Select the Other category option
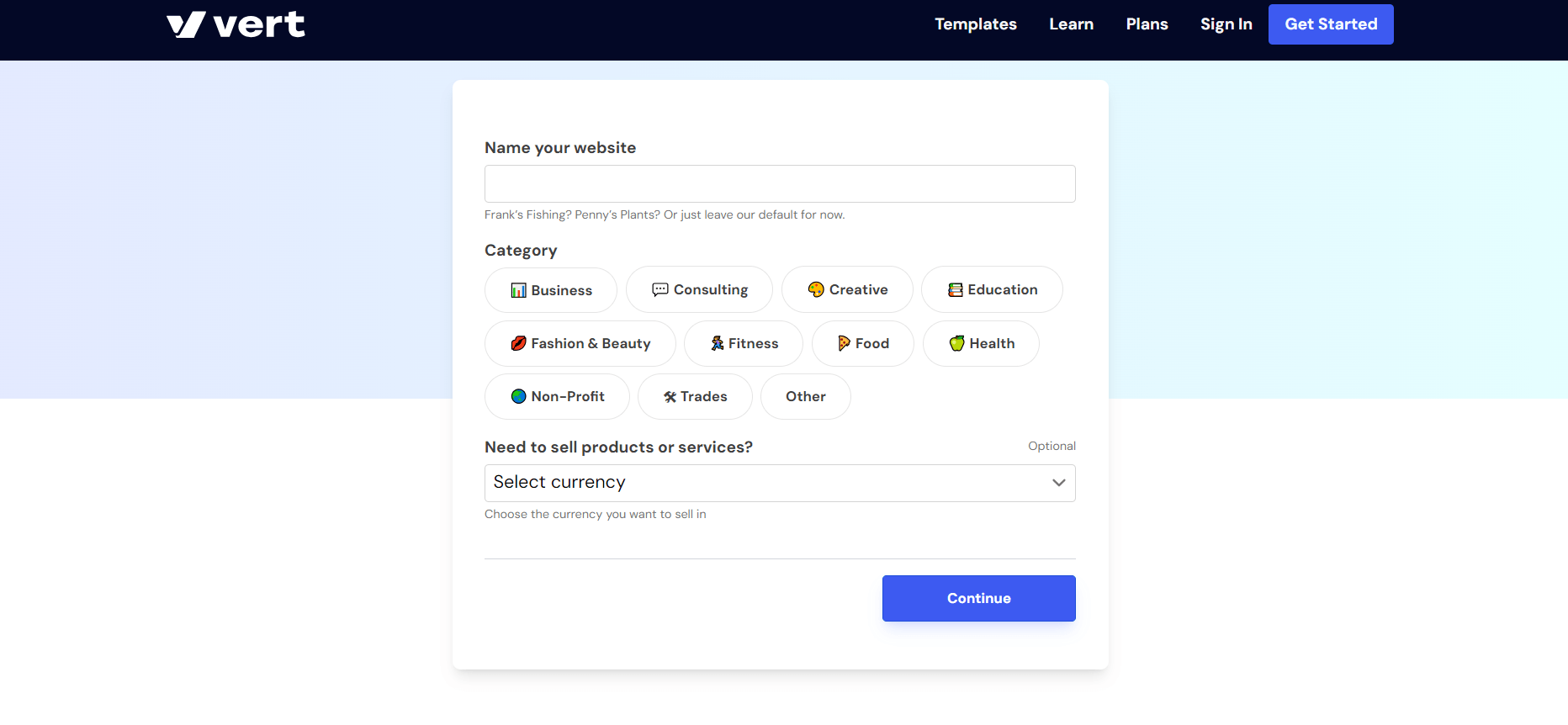The image size is (1568, 725). [805, 396]
